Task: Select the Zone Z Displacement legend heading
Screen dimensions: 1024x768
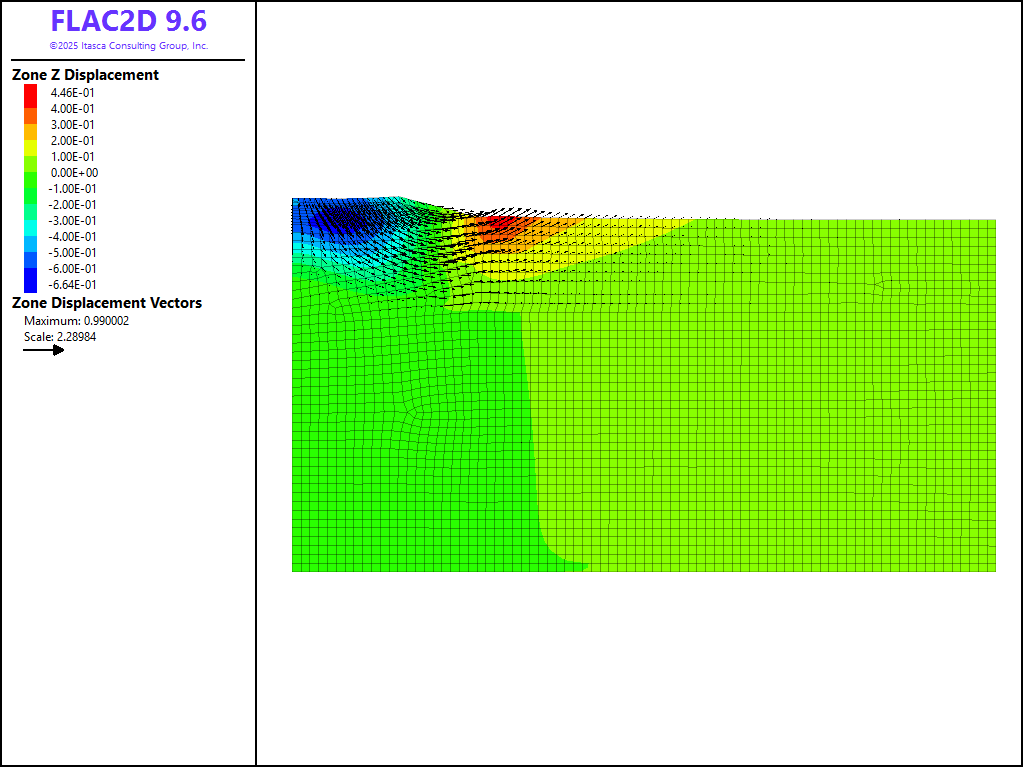Action: coord(85,75)
